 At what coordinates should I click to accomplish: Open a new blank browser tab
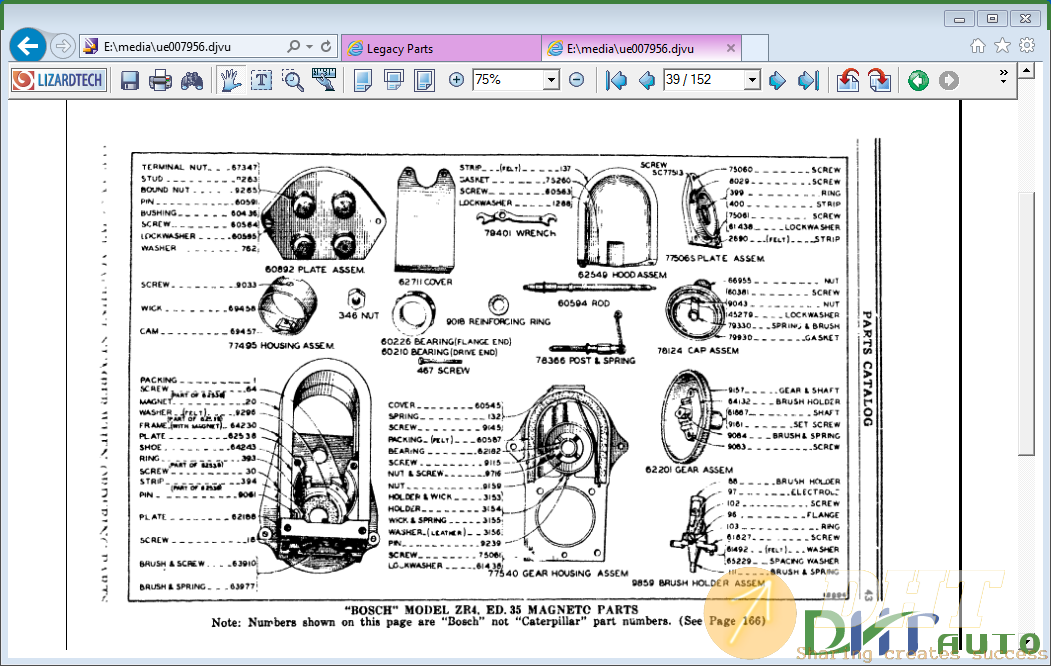(755, 48)
